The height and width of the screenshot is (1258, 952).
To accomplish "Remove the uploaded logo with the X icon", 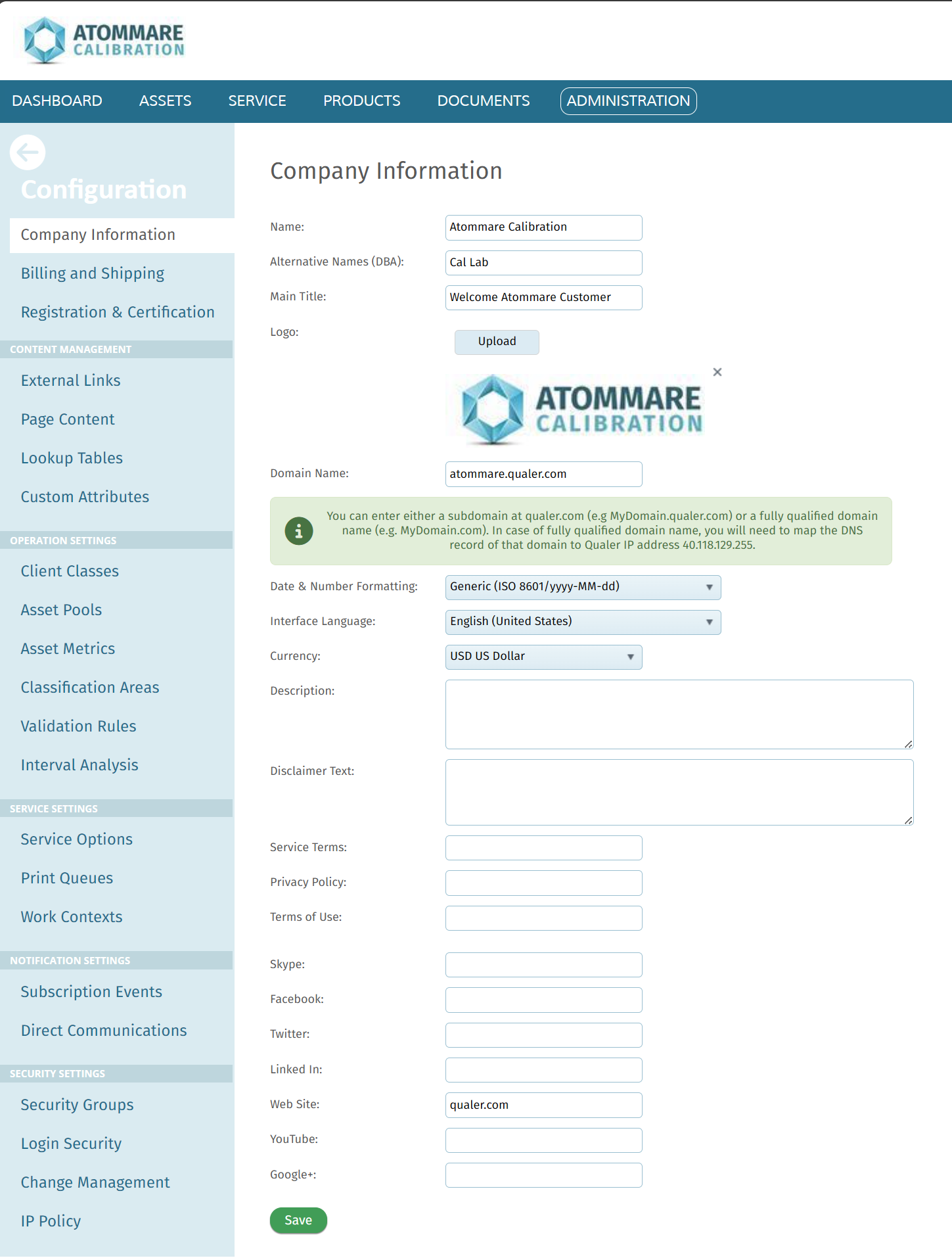I will pos(717,372).
